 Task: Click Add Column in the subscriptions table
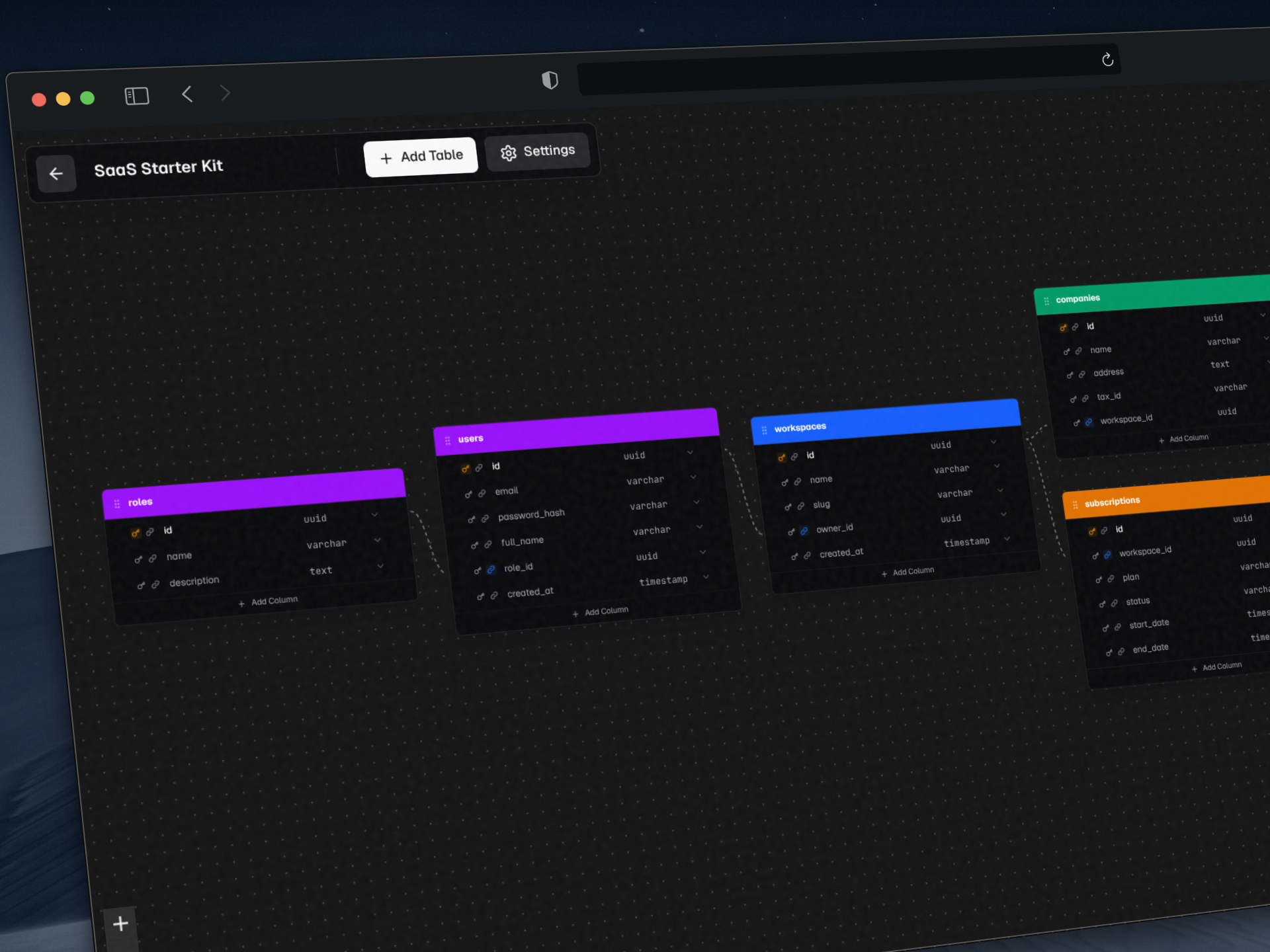click(1216, 667)
